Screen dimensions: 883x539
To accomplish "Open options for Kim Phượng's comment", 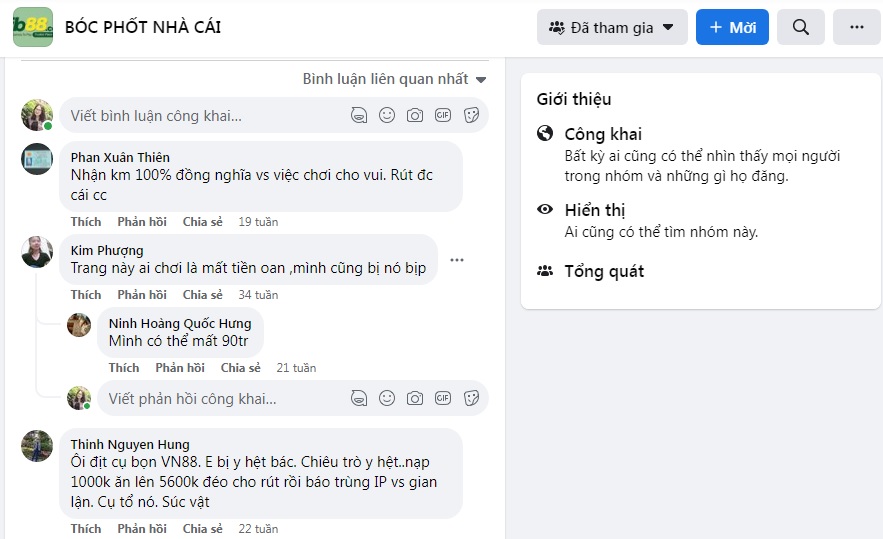I will point(457,260).
